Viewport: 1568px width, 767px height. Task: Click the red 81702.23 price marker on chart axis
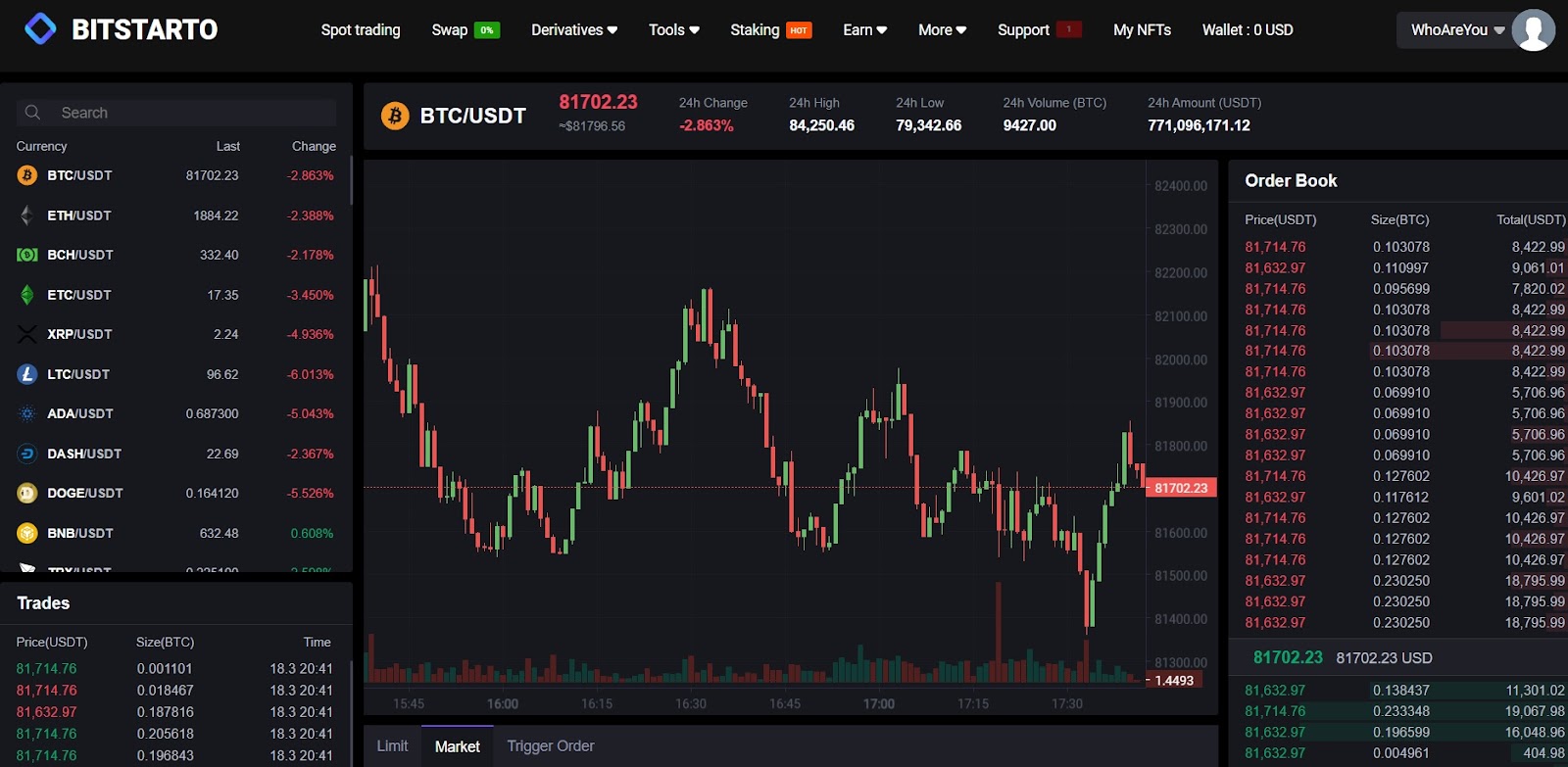(x=1181, y=488)
